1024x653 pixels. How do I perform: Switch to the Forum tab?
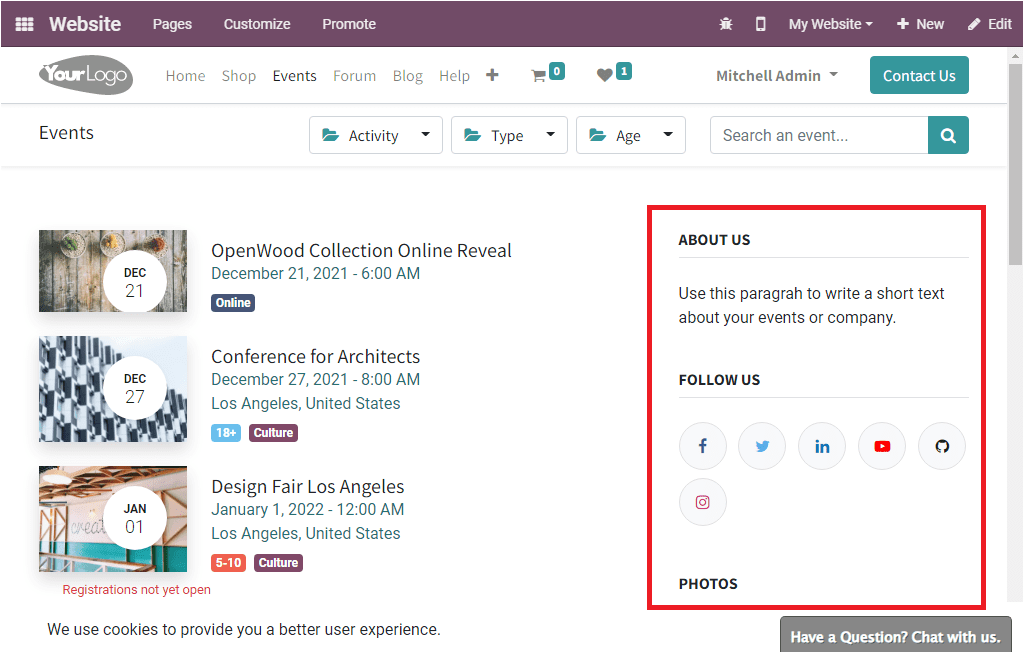[354, 75]
